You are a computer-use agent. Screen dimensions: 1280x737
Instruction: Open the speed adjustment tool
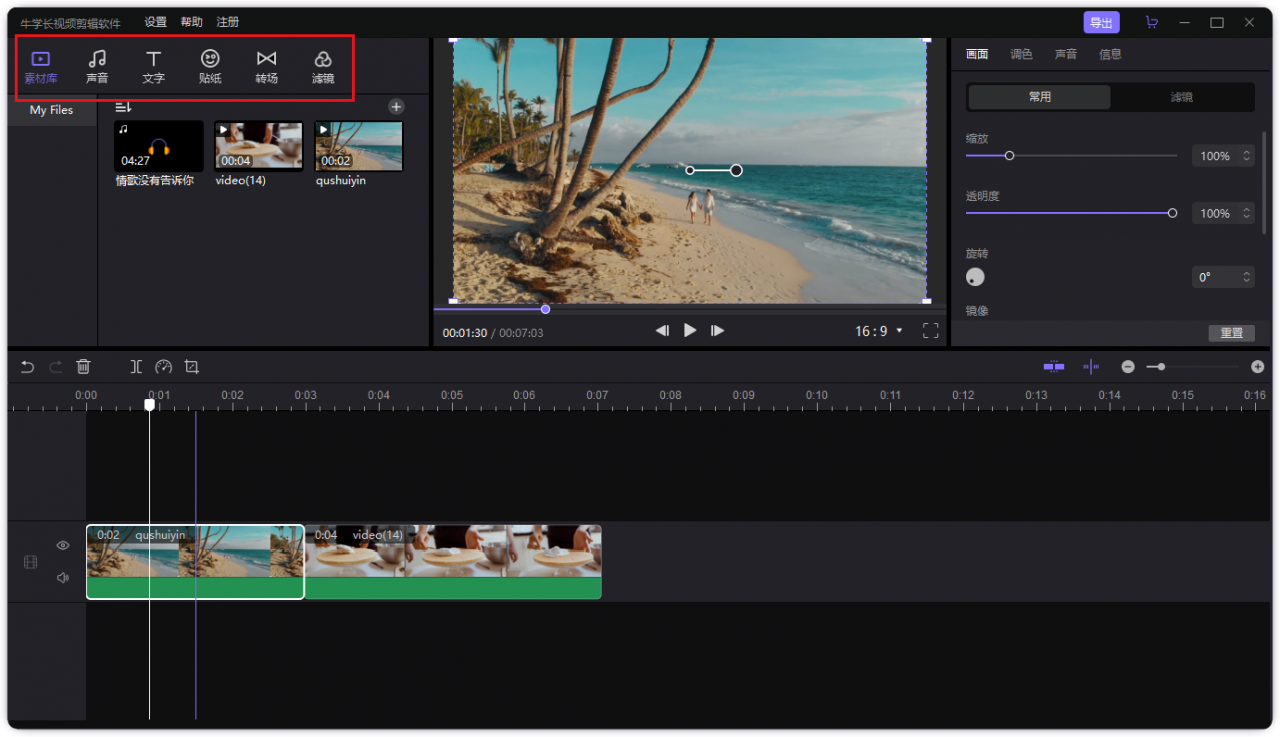click(164, 367)
